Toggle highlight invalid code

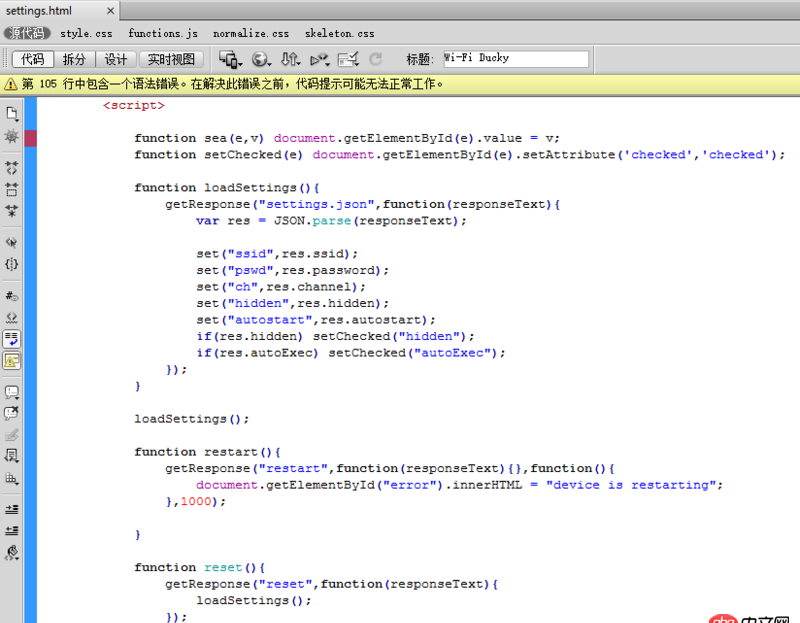tap(11, 316)
